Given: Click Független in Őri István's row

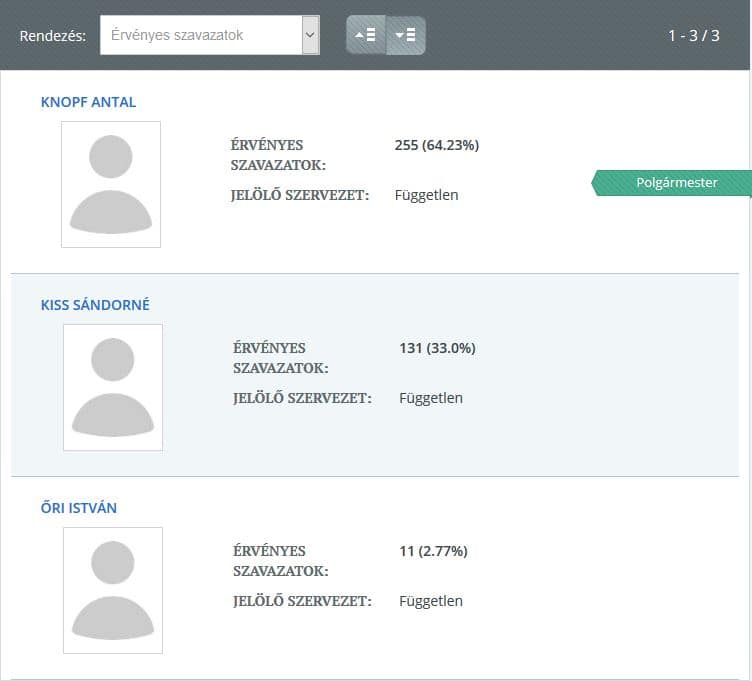Looking at the screenshot, I should (x=431, y=601).
